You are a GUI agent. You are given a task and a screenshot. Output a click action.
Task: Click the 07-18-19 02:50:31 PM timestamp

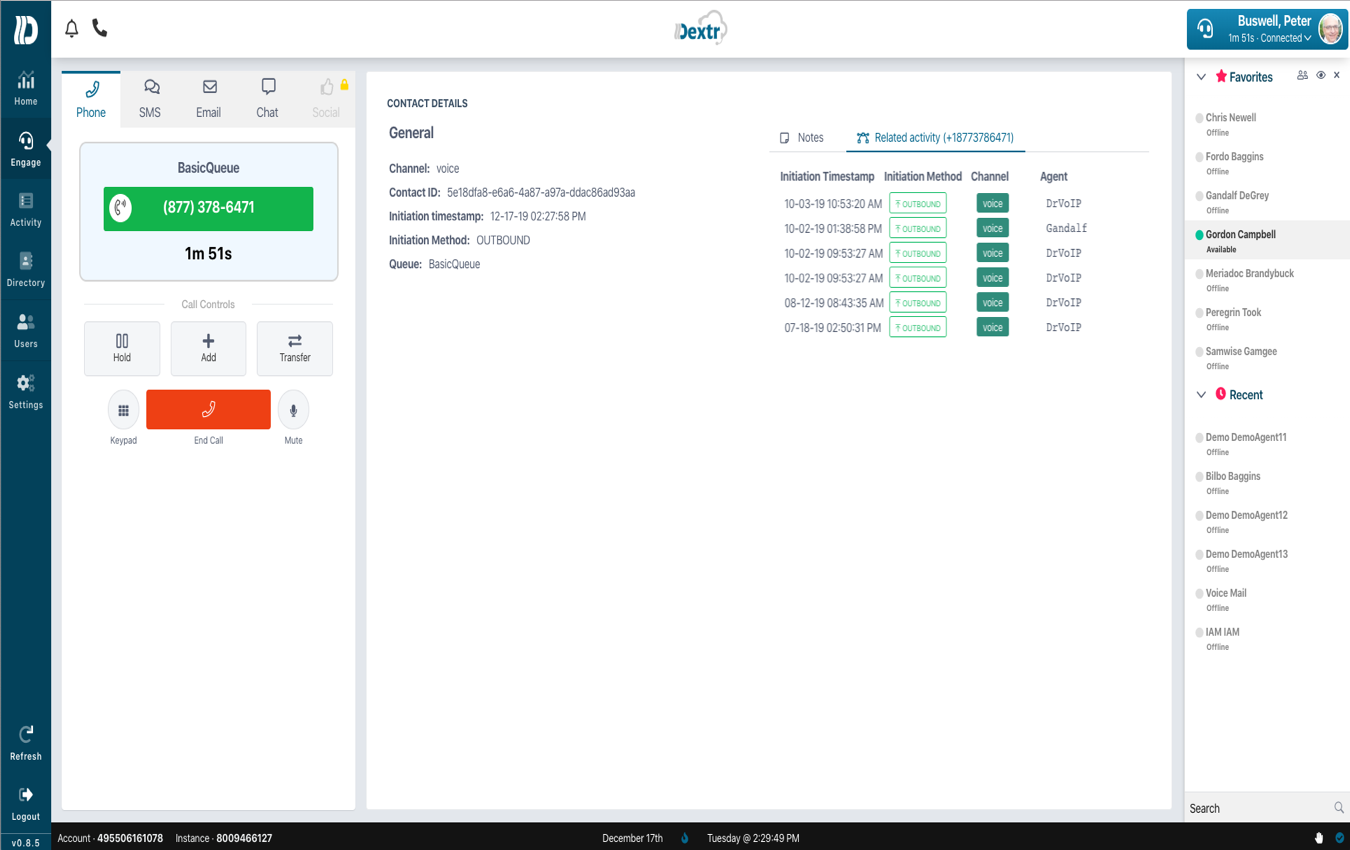[x=833, y=328]
